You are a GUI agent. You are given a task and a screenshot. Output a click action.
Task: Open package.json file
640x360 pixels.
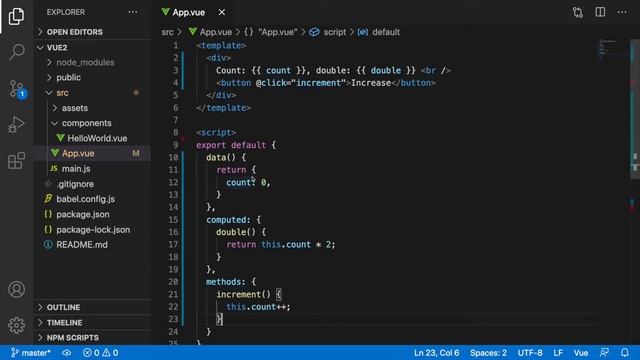coord(93,214)
